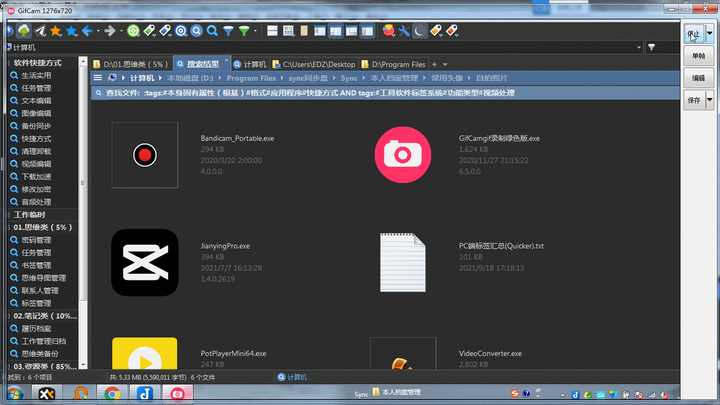Open the 计算机 link in status bar
Screen dimensions: 720x405
pos(292,377)
